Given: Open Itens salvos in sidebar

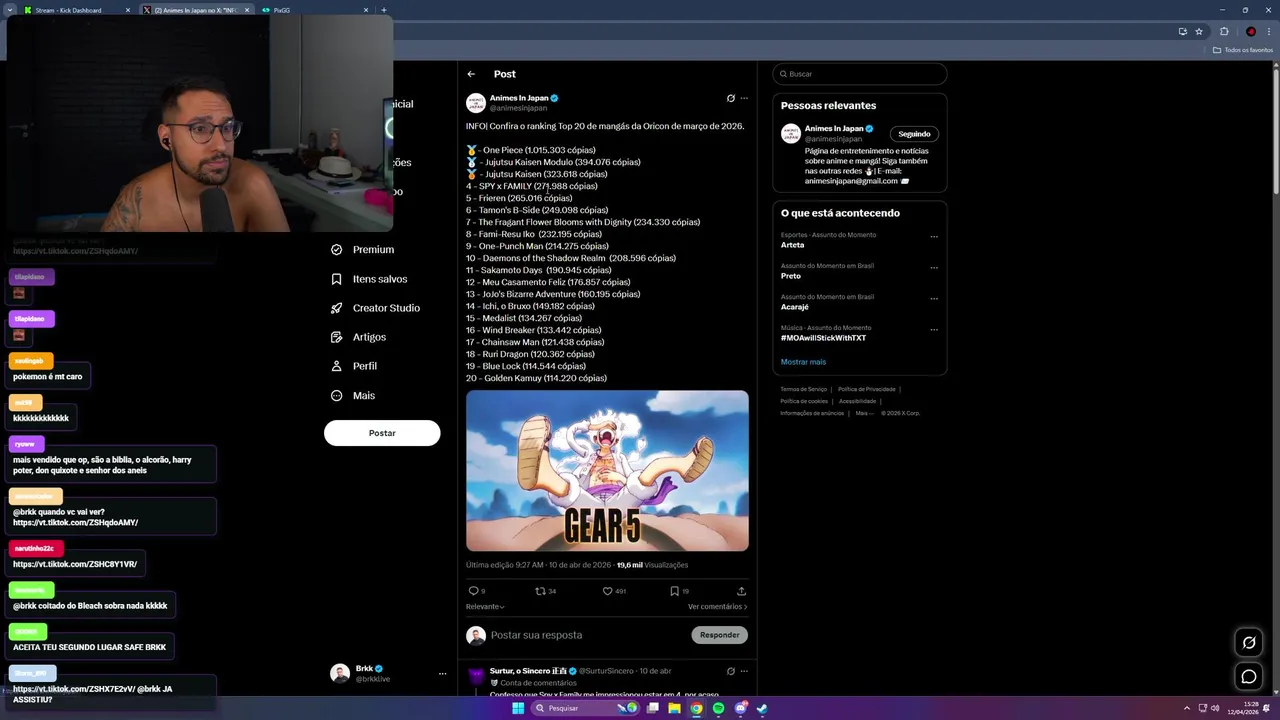Looking at the screenshot, I should pos(369,279).
